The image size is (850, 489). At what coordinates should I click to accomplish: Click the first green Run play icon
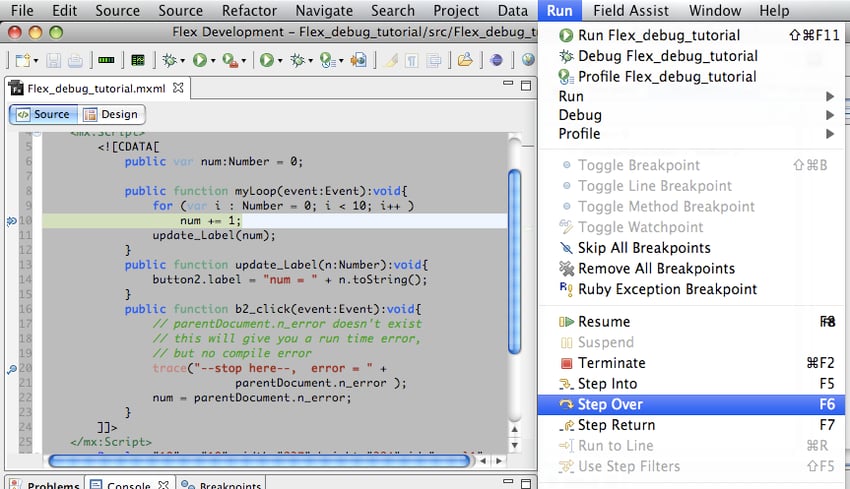pos(200,60)
